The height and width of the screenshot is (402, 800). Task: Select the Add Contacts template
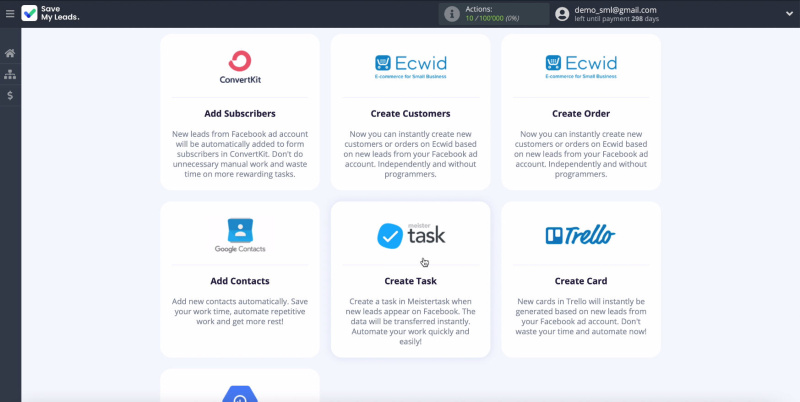tap(240, 281)
